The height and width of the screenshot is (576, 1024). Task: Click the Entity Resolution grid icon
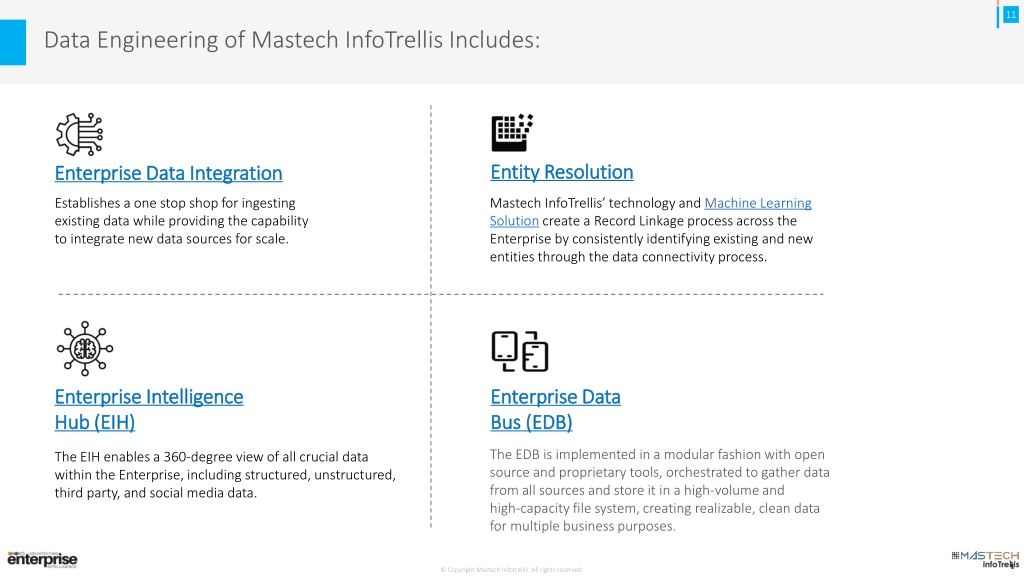coord(512,133)
